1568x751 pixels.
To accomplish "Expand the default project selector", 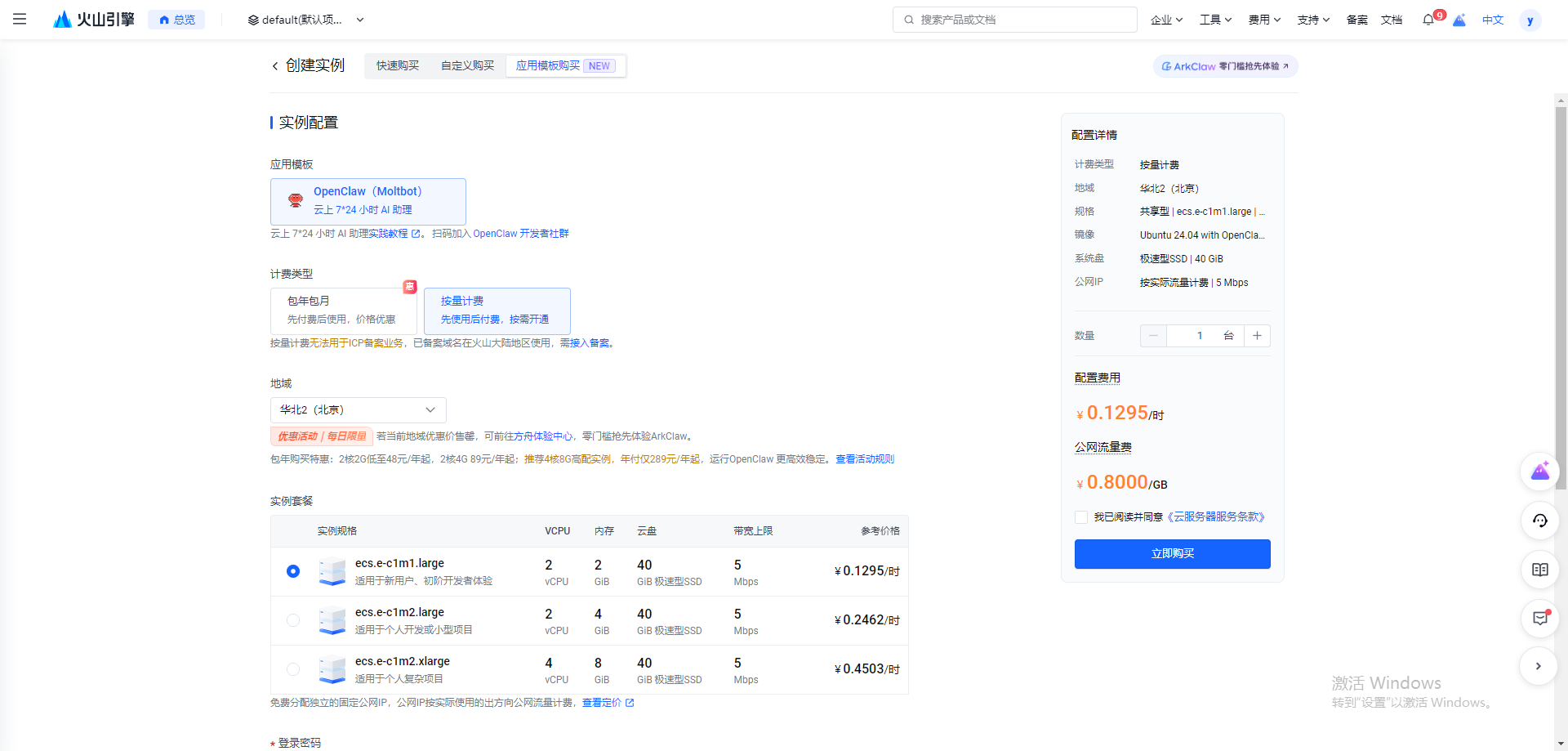I will point(306,20).
